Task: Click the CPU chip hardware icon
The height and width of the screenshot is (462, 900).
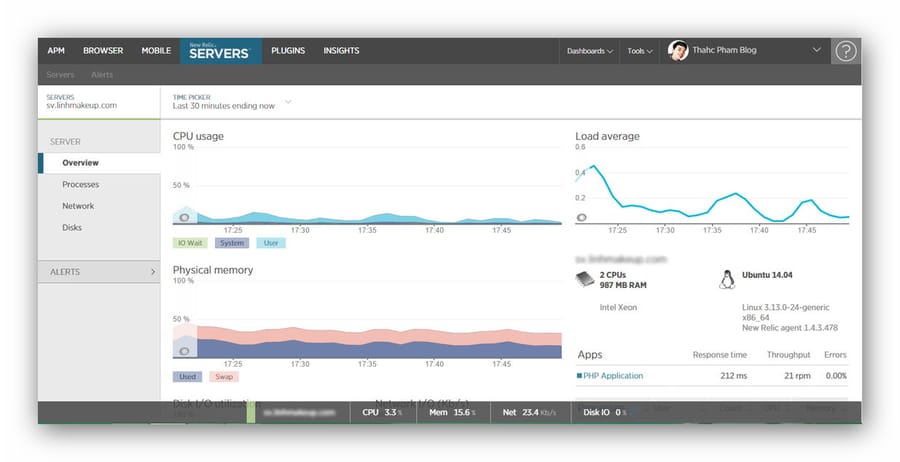Action: (x=585, y=279)
